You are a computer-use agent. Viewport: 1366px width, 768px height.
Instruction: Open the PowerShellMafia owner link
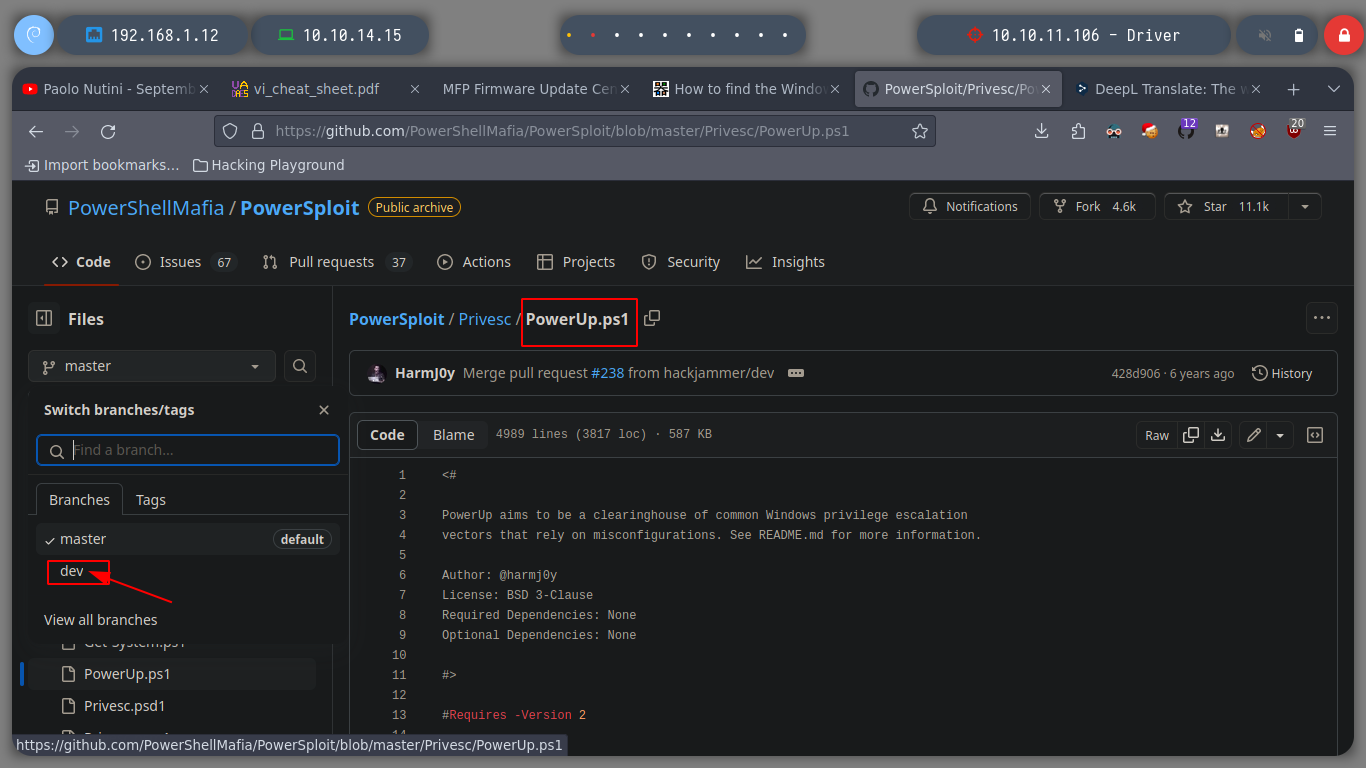(x=146, y=208)
